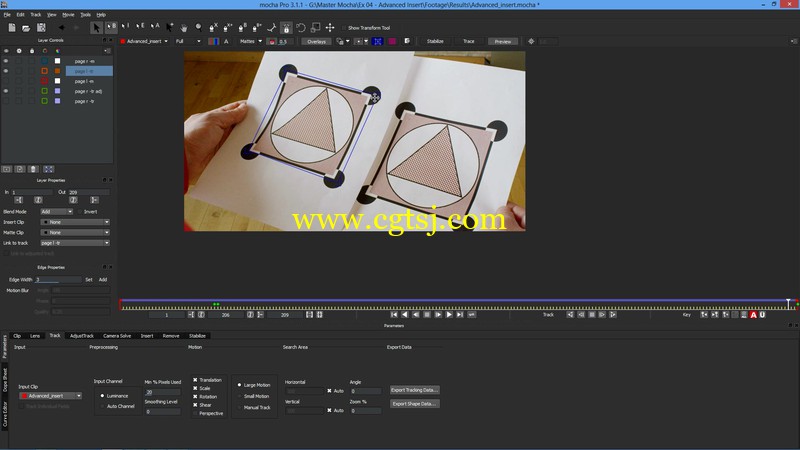Select the Rotate tool icon
Screen dimensions: 800x450
point(301,28)
